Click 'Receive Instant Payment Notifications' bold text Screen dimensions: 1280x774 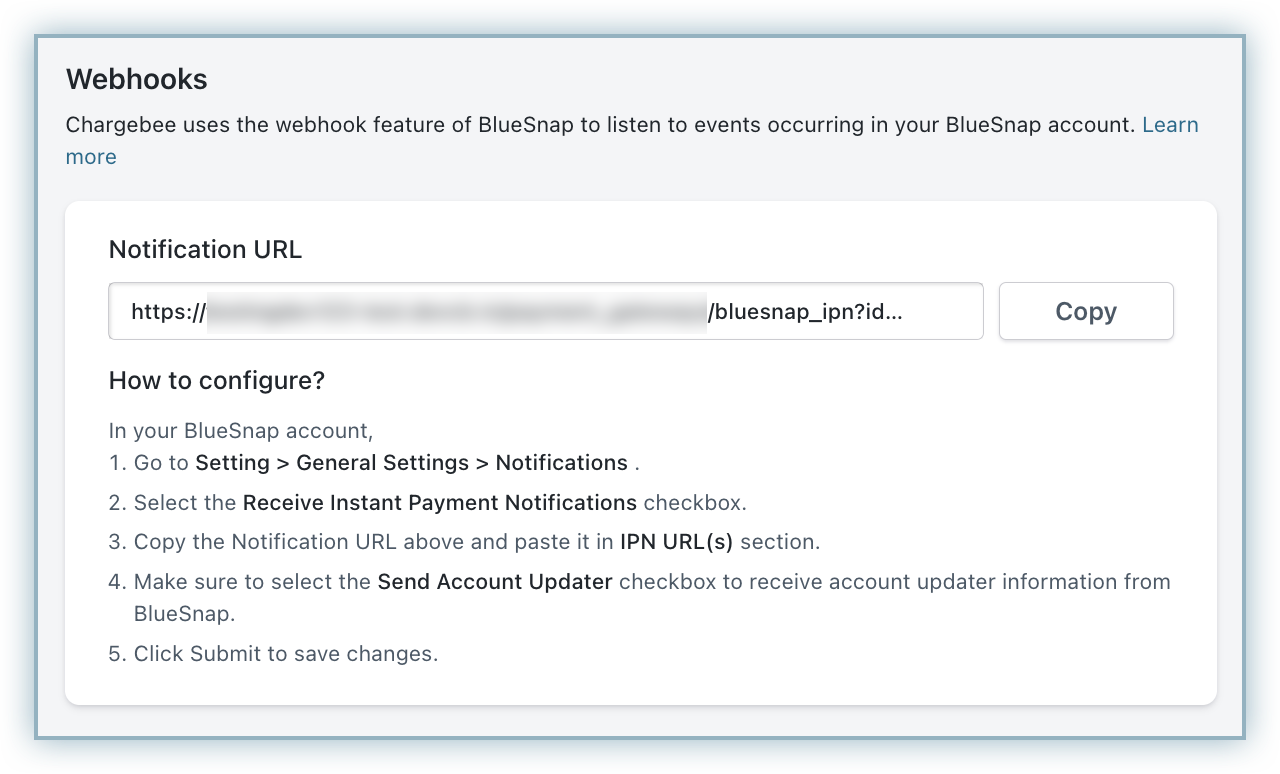click(x=439, y=502)
